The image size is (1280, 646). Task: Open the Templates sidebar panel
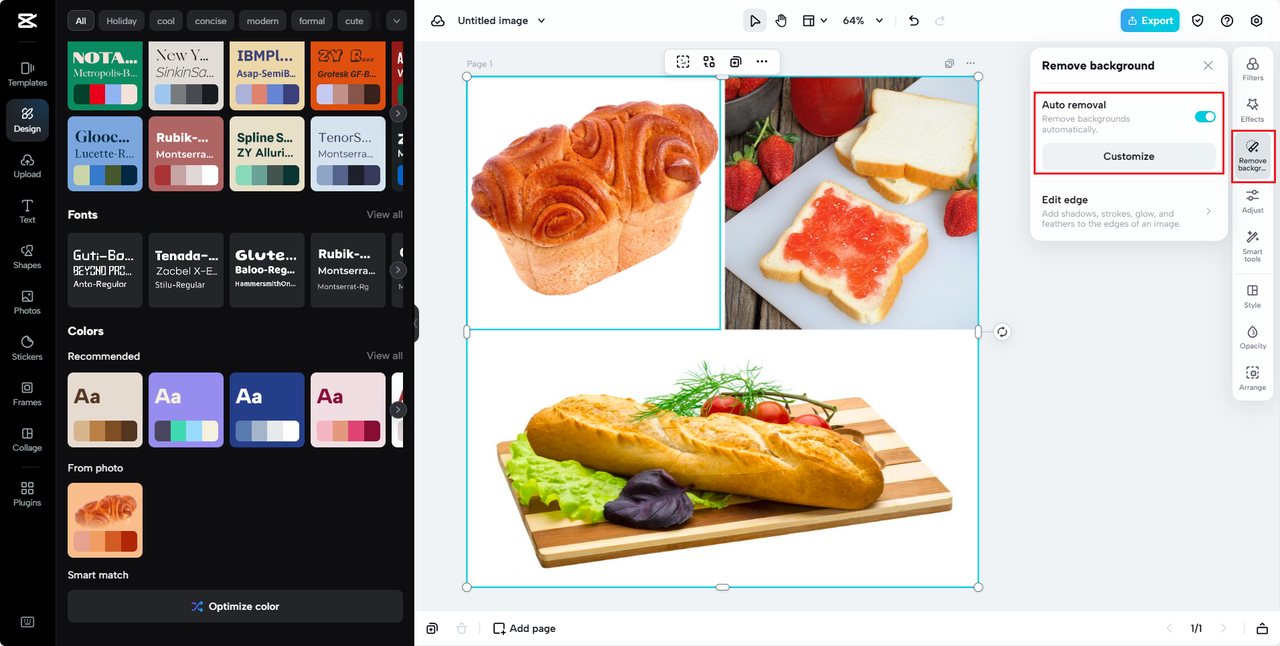(27, 73)
